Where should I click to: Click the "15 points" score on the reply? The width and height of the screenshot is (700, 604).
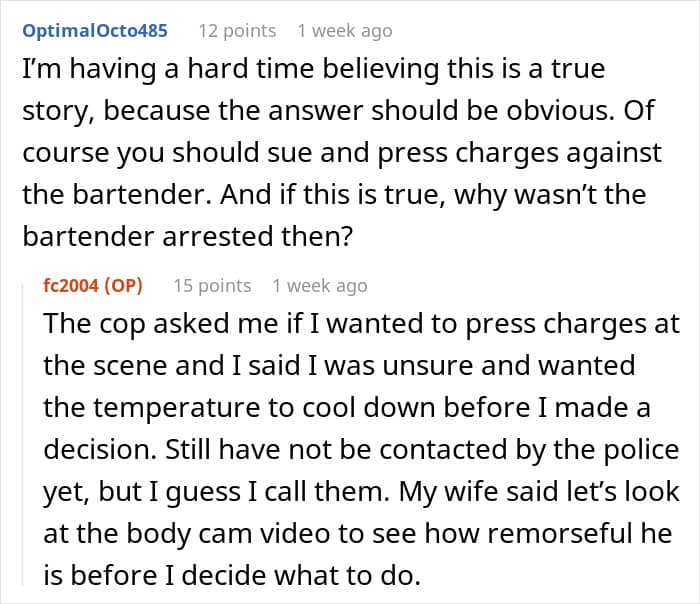[211, 286]
